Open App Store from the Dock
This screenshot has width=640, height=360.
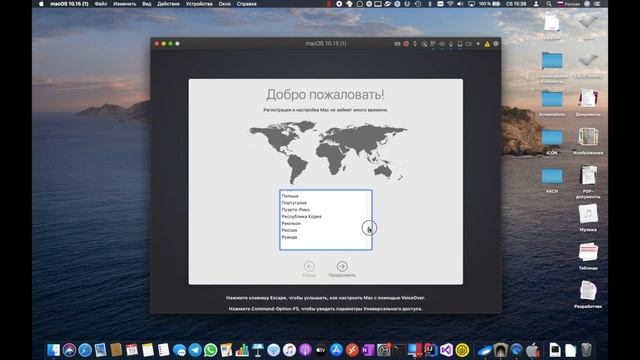click(x=336, y=350)
